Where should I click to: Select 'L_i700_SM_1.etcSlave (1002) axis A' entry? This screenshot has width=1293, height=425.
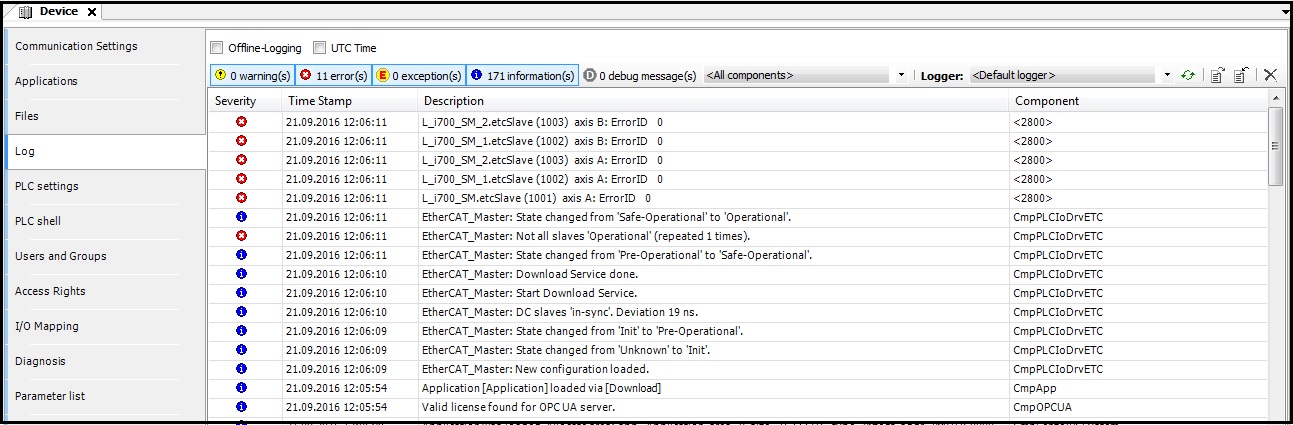coord(738,179)
